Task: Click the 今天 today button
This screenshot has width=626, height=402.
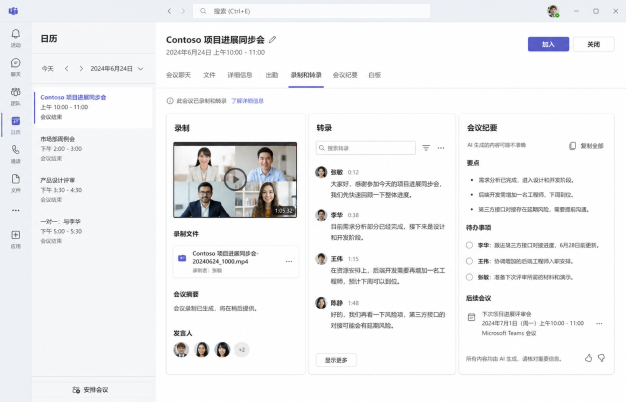Action: click(48, 69)
